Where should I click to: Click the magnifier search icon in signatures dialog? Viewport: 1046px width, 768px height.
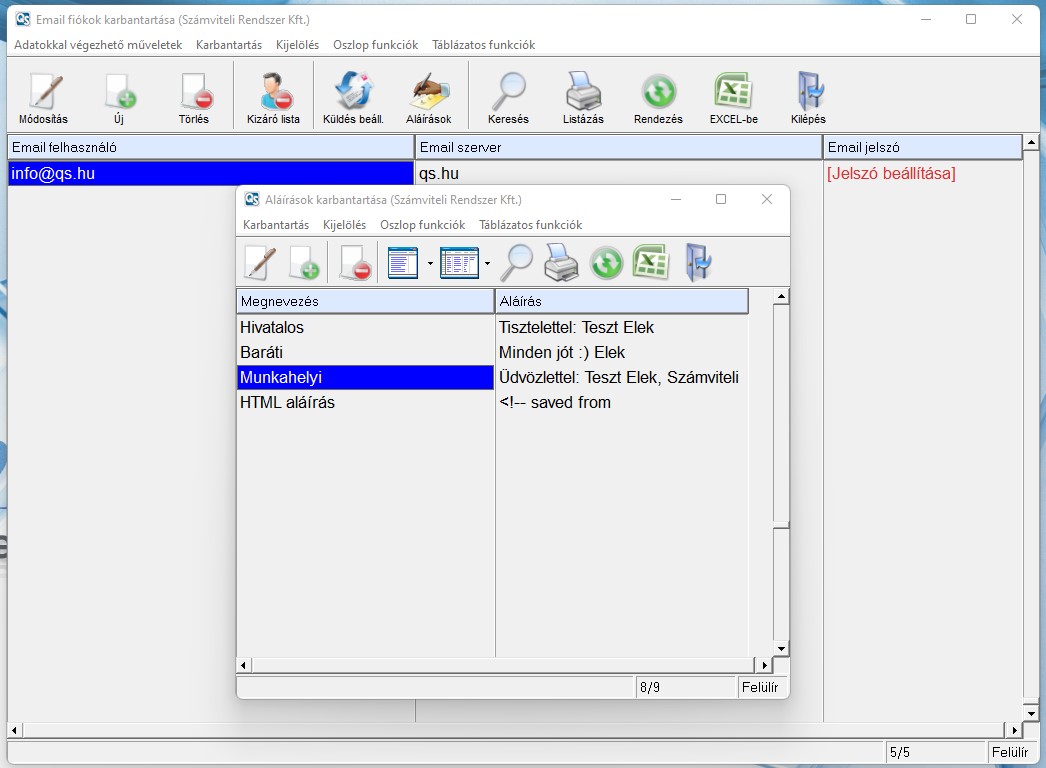[517, 263]
